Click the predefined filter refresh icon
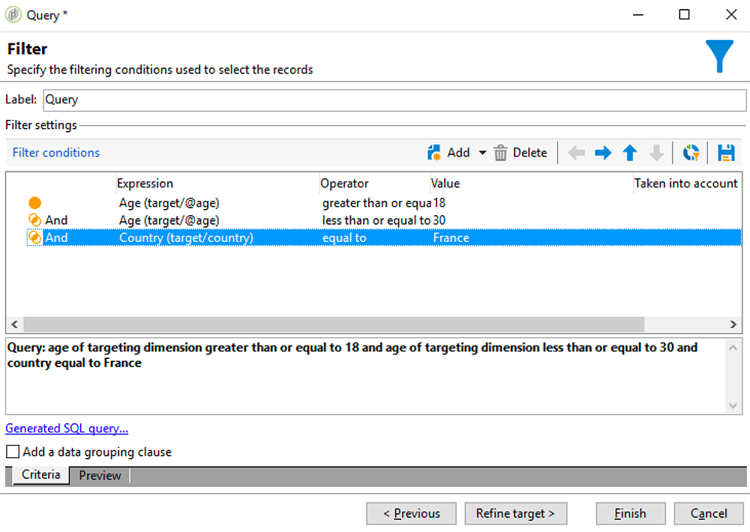 coord(691,153)
